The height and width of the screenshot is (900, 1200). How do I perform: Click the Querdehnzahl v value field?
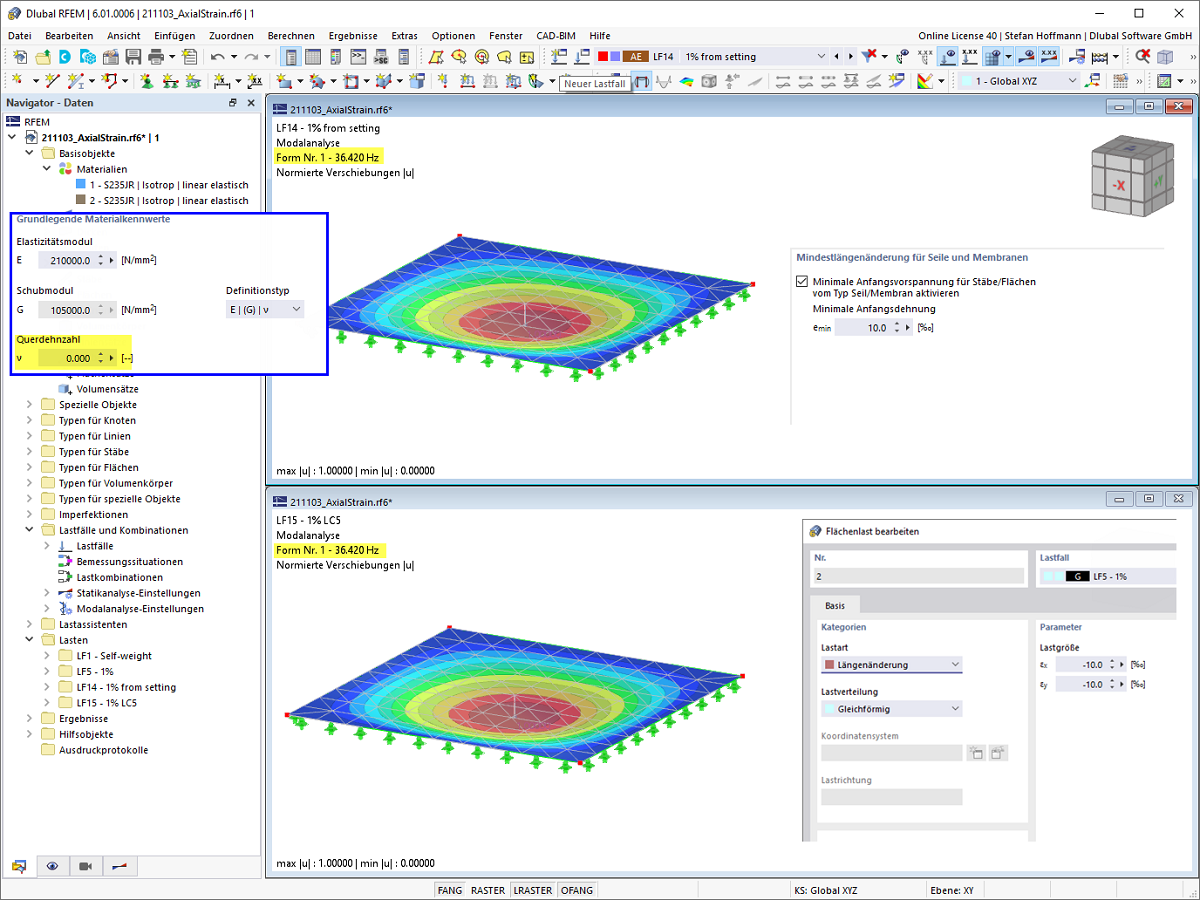tap(66, 358)
